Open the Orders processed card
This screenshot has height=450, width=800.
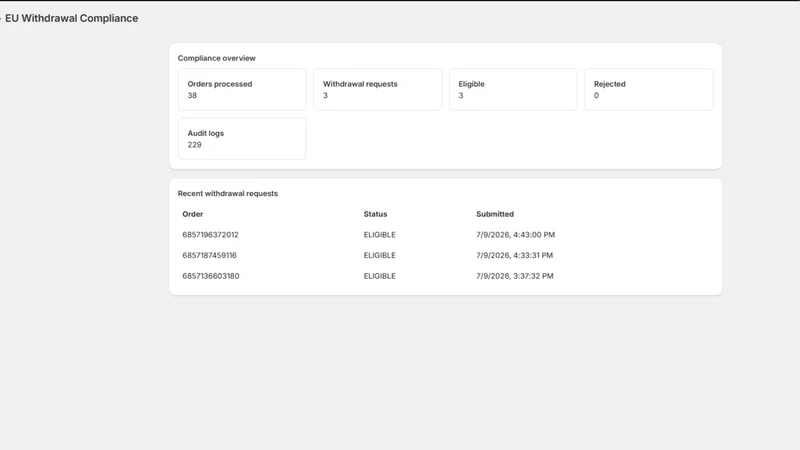click(242, 89)
